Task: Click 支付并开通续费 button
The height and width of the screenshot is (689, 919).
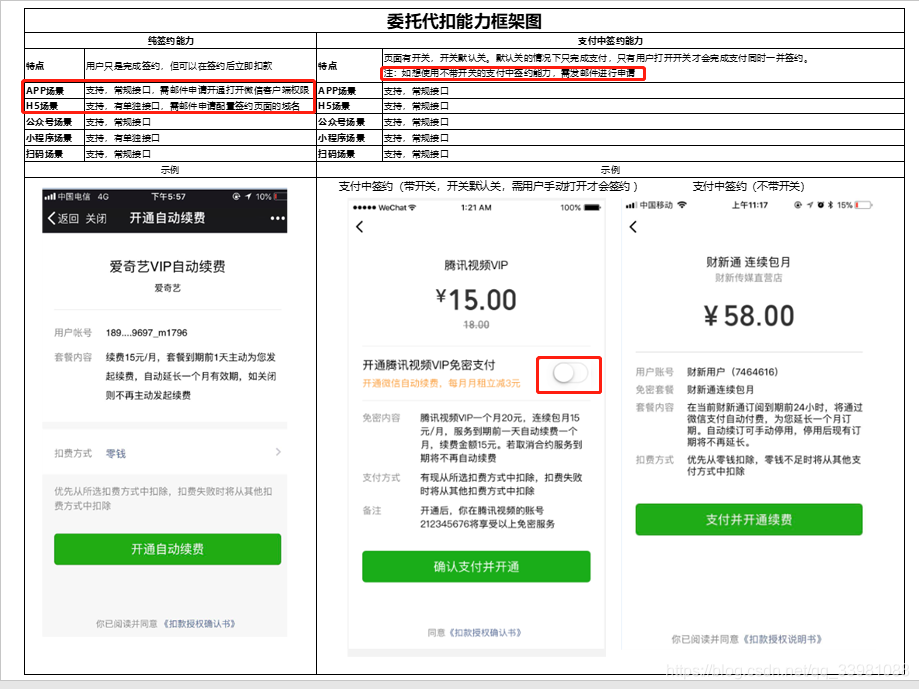Action: [748, 519]
